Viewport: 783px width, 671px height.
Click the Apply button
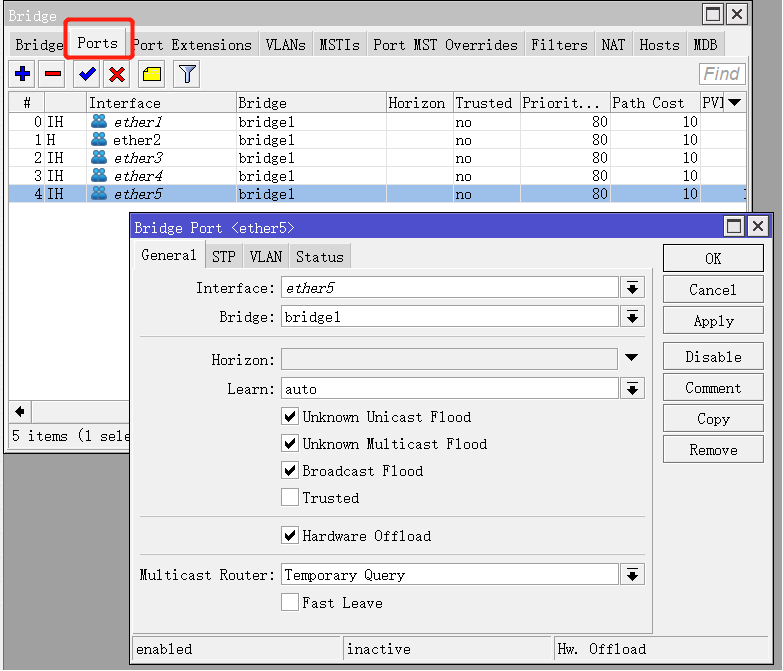713,321
